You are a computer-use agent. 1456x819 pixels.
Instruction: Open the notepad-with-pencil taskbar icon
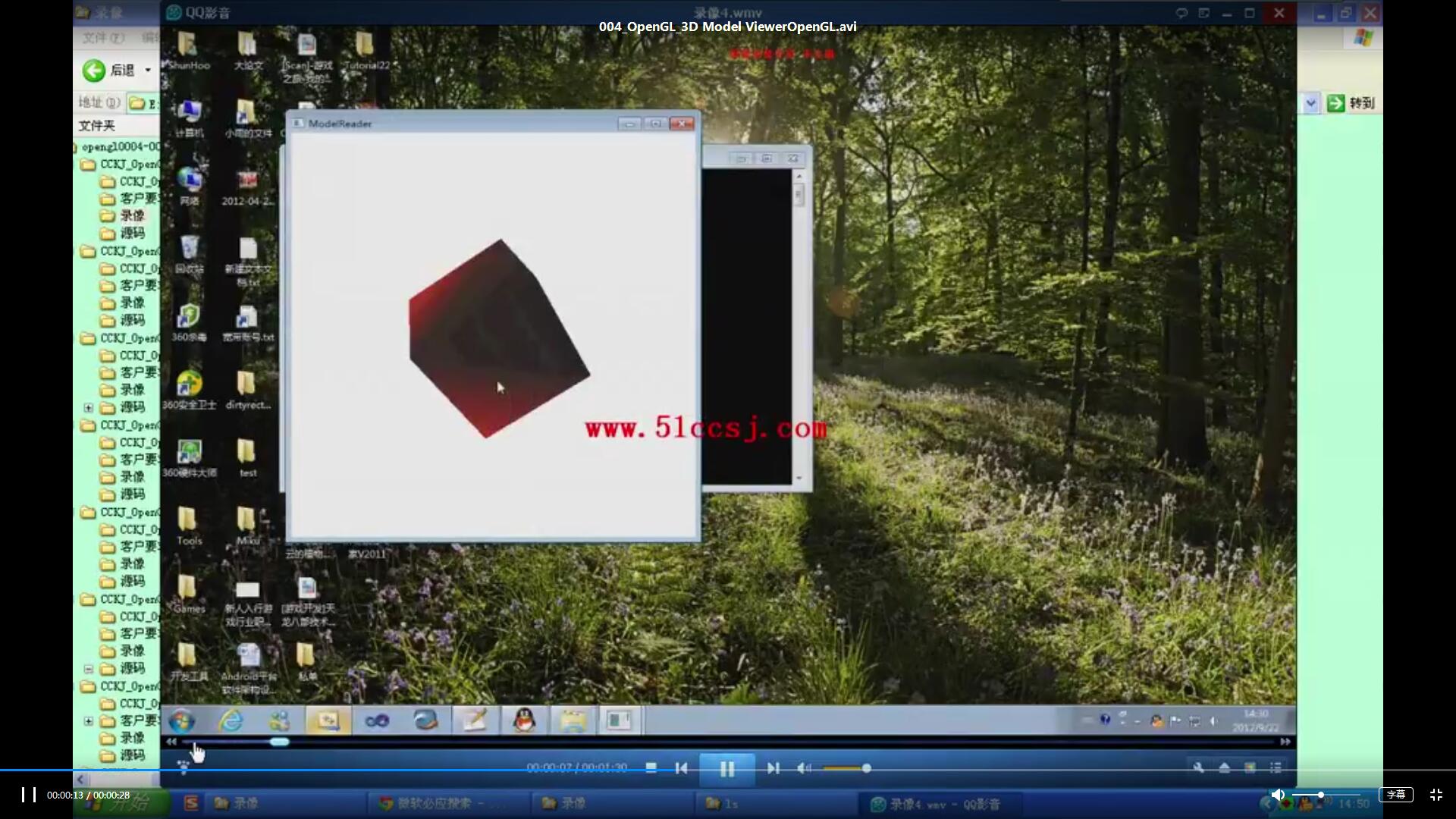tap(475, 720)
